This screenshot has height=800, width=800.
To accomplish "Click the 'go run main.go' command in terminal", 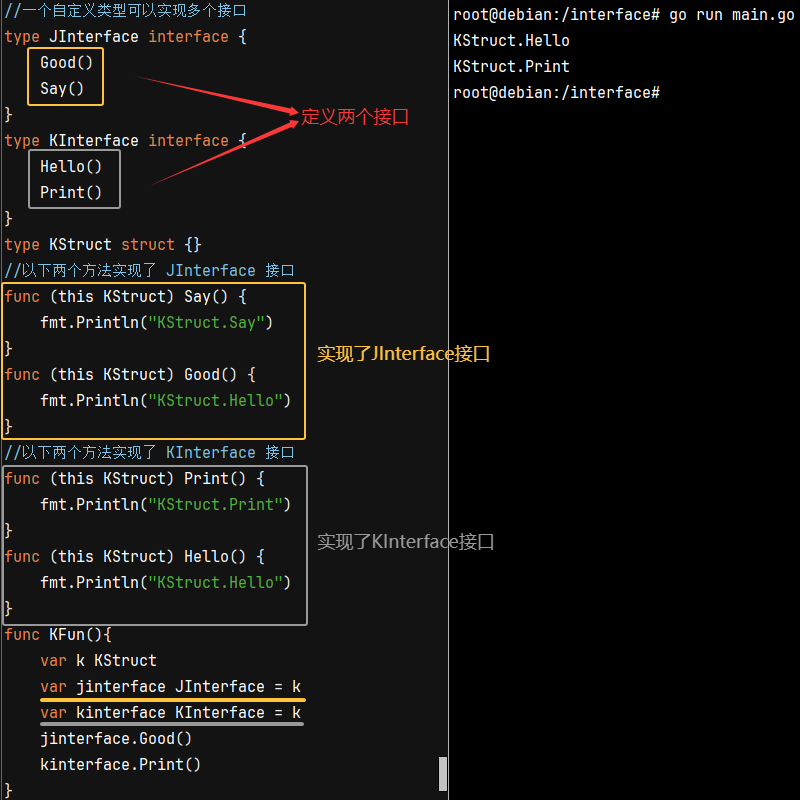I will [x=731, y=15].
